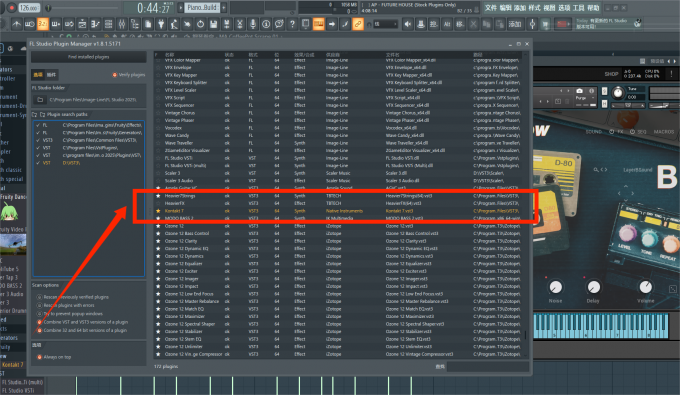Click the Alt toolbar button
Image resolution: width=680 pixels, height=395 pixels.
447,24
